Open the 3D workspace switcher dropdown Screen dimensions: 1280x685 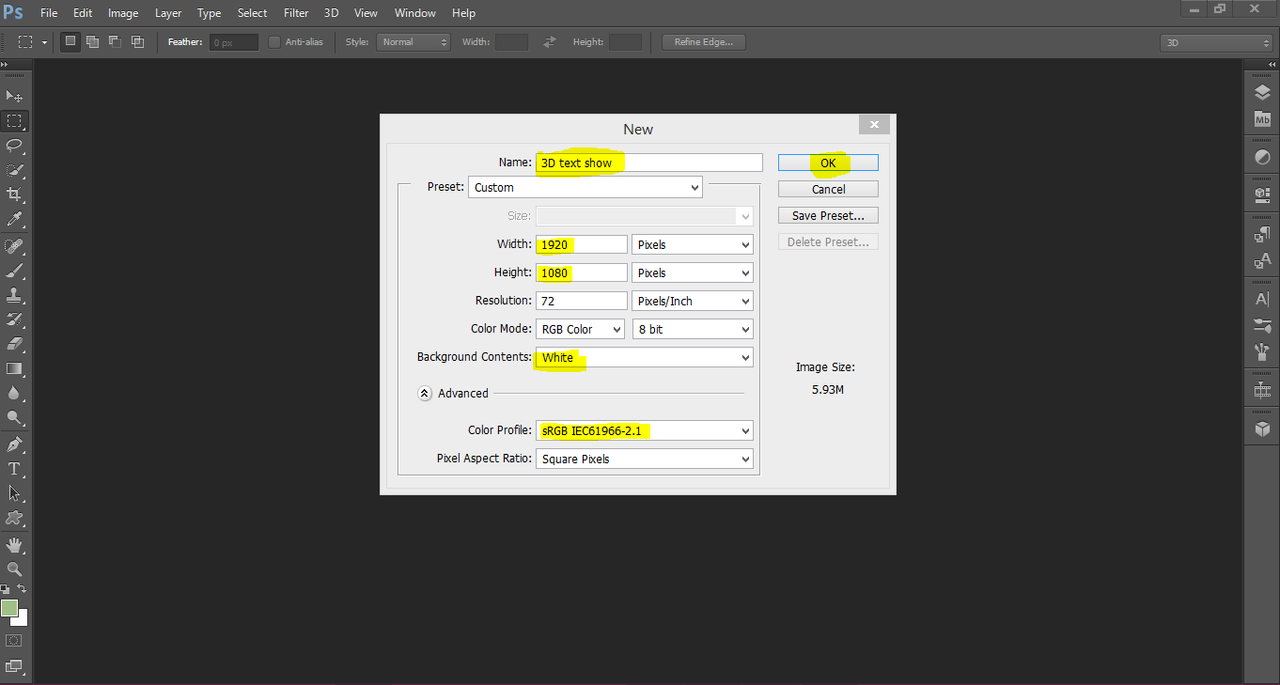pyautogui.click(x=1216, y=42)
